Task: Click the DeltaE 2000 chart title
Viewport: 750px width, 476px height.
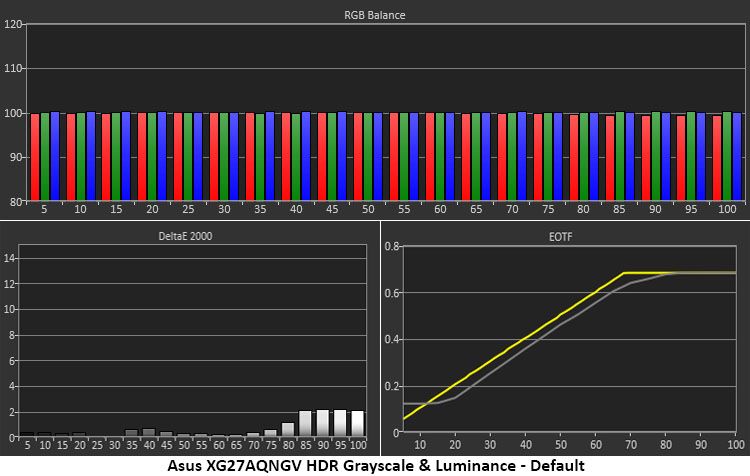Action: click(x=185, y=236)
